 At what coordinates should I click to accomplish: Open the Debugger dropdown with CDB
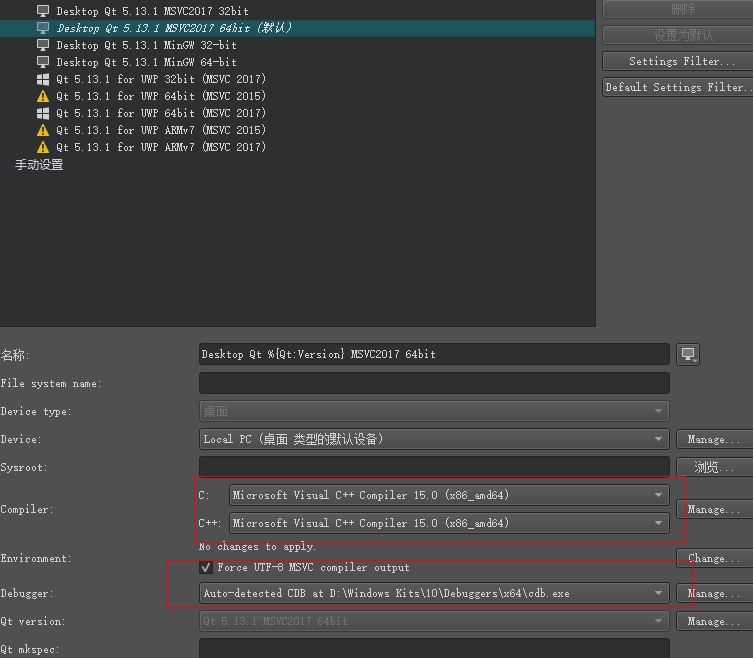(x=434, y=594)
